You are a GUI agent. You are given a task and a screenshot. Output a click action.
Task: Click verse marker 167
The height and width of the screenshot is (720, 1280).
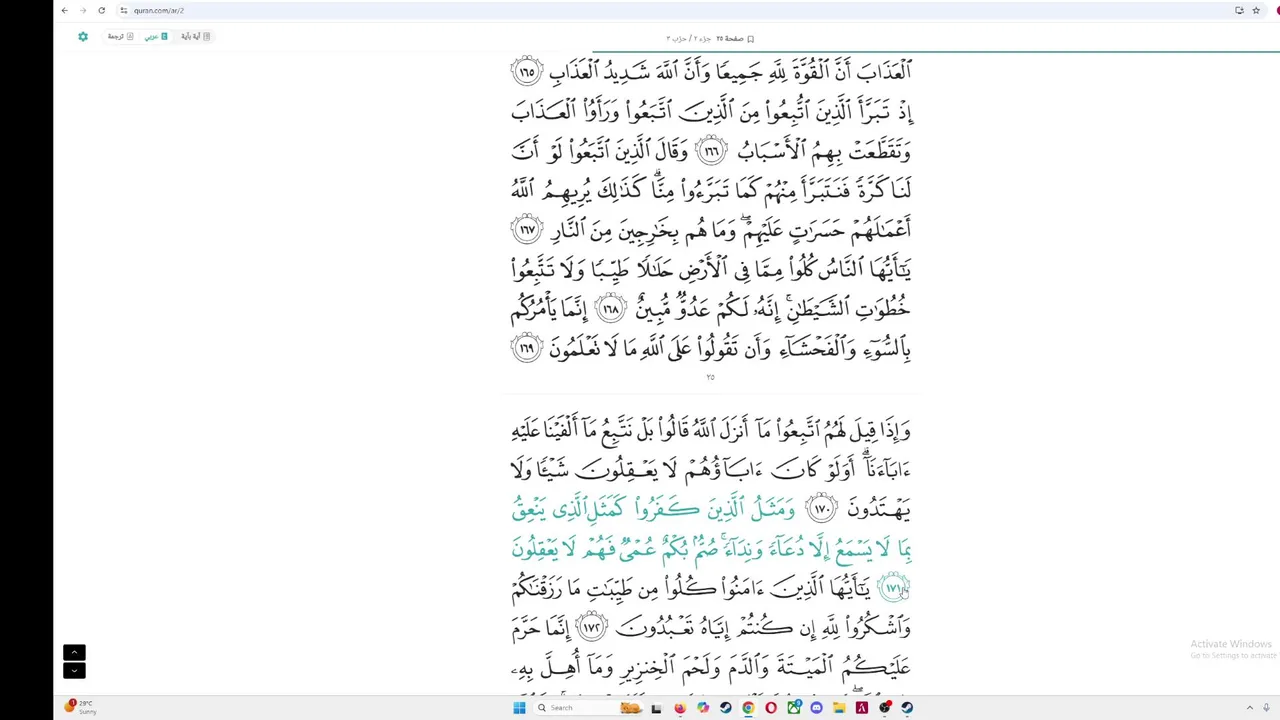526,230
